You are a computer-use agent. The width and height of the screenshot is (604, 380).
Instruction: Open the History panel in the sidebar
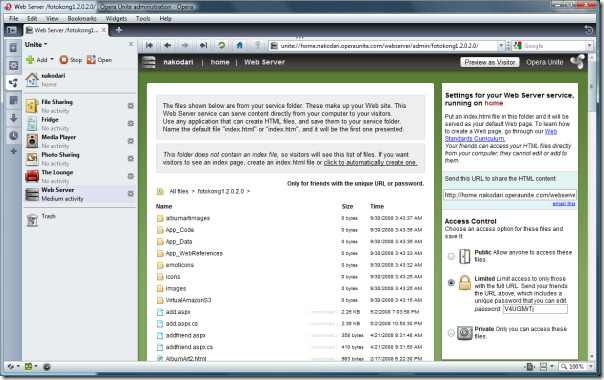tap(13, 135)
